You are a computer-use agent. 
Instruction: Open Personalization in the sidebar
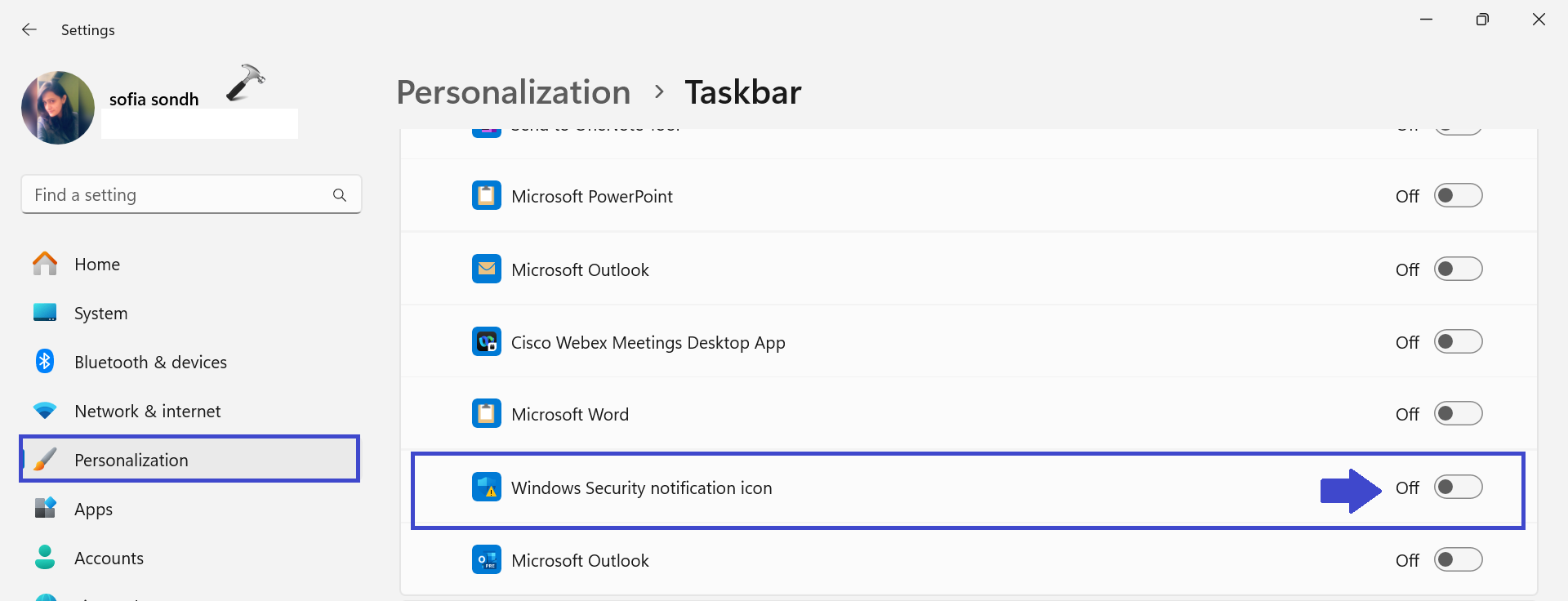(x=131, y=461)
